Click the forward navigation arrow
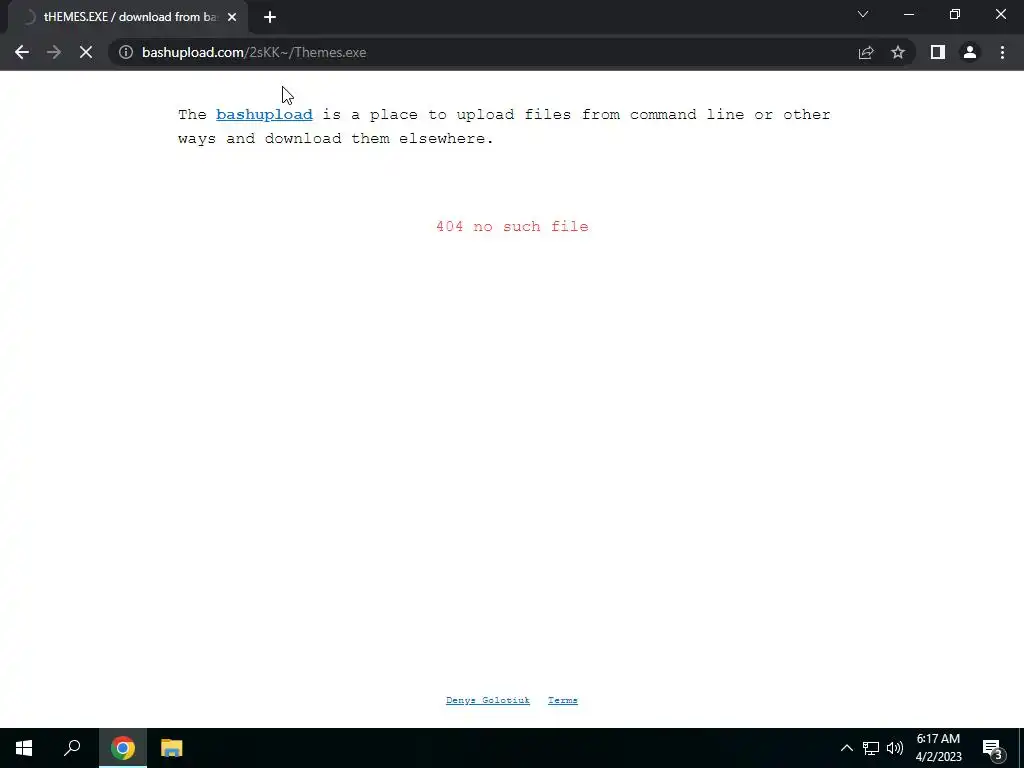1024x768 pixels. (54, 52)
